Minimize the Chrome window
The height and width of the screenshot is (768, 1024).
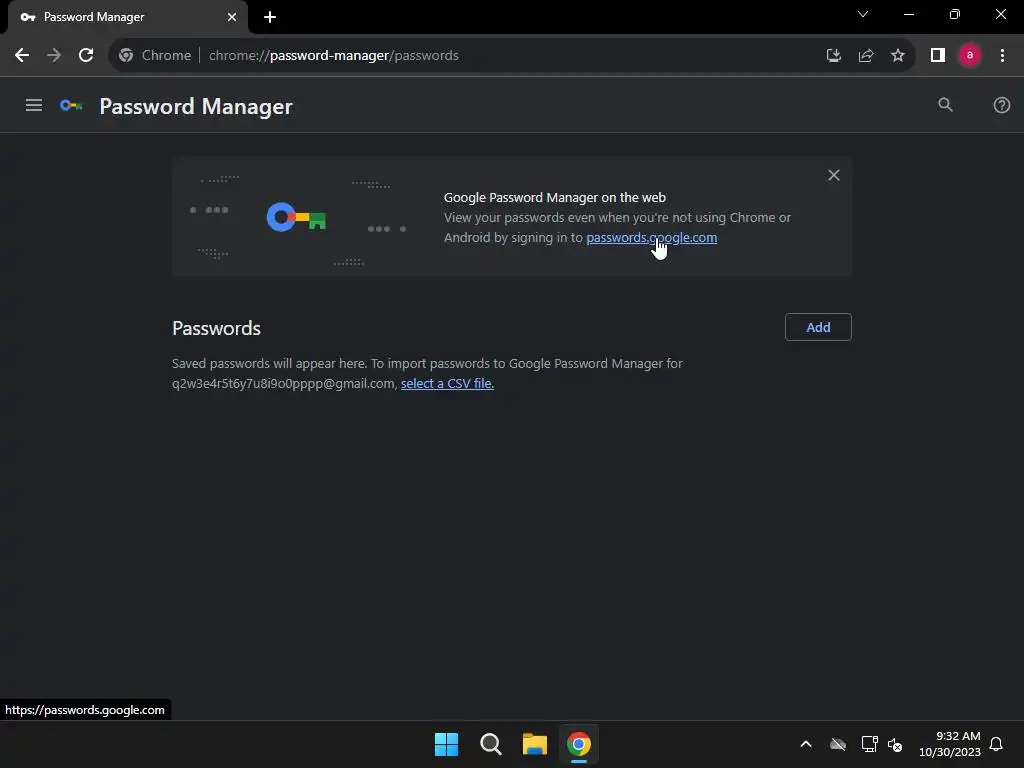[x=908, y=14]
